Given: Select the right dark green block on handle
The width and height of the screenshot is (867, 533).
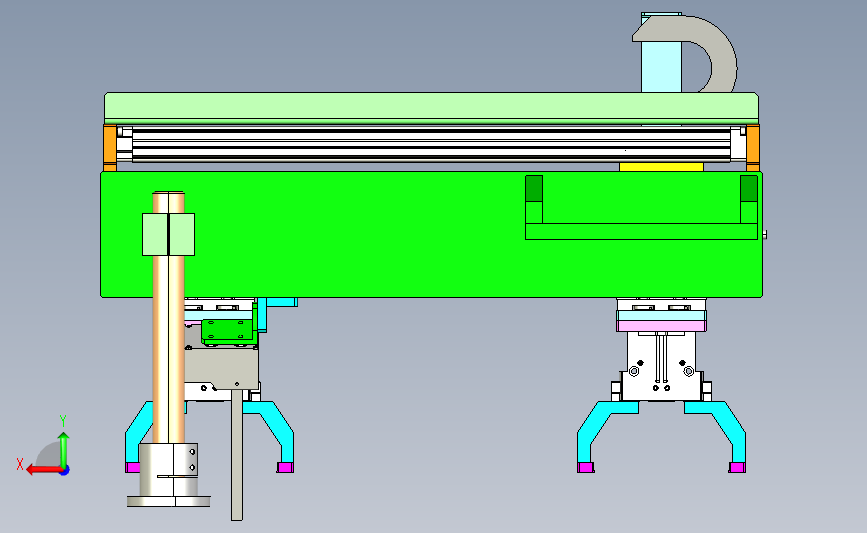Looking at the screenshot, I should pyautogui.click(x=749, y=189).
